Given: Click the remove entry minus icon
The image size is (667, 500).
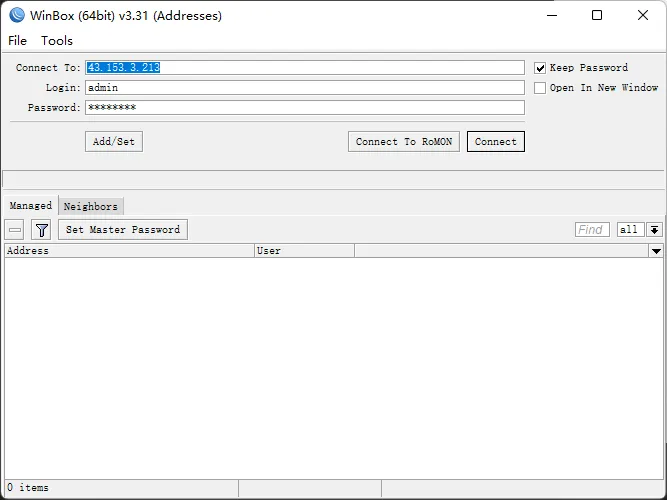Looking at the screenshot, I should (x=15, y=230).
